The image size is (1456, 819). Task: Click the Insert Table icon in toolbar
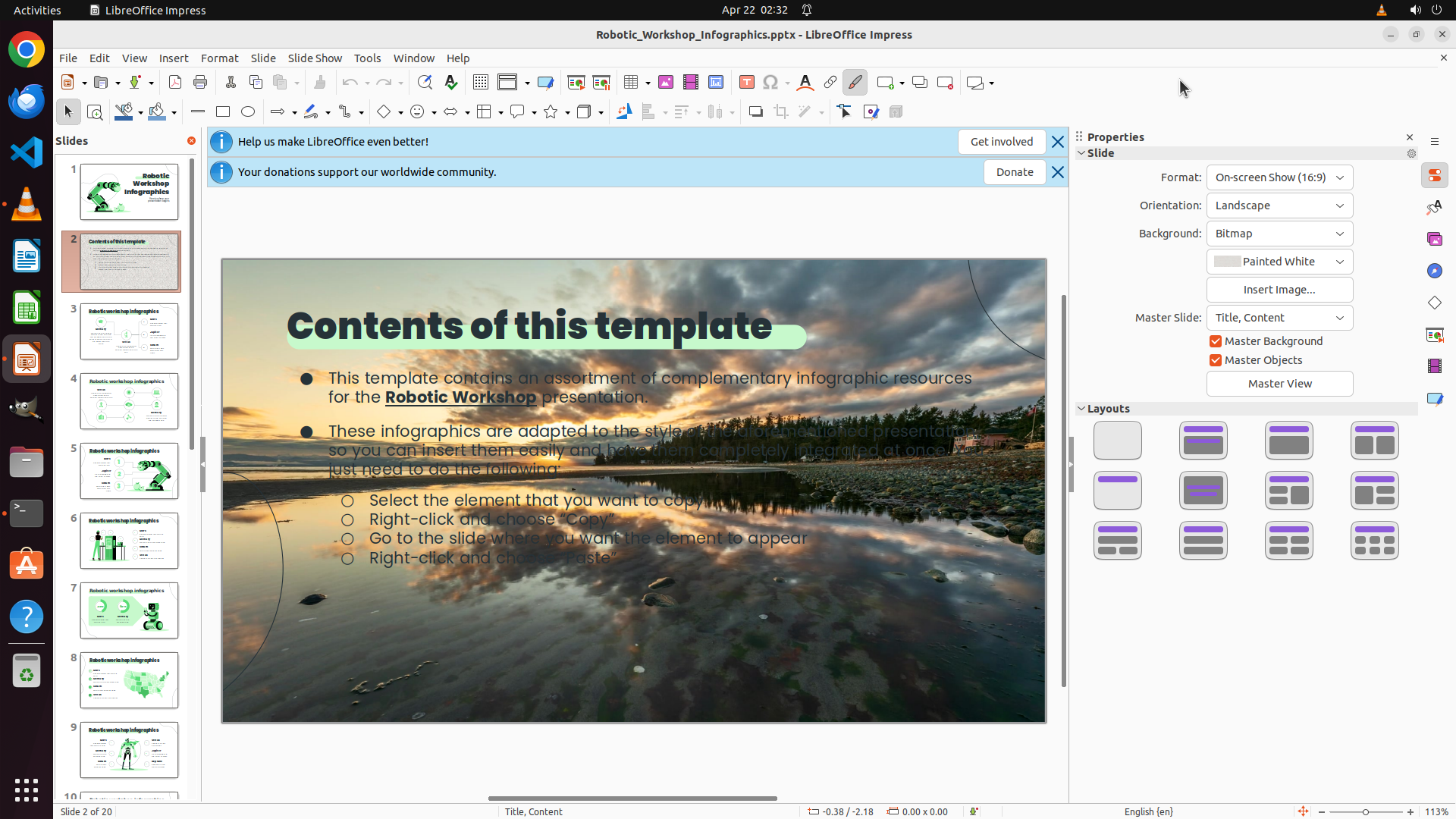coord(630,83)
